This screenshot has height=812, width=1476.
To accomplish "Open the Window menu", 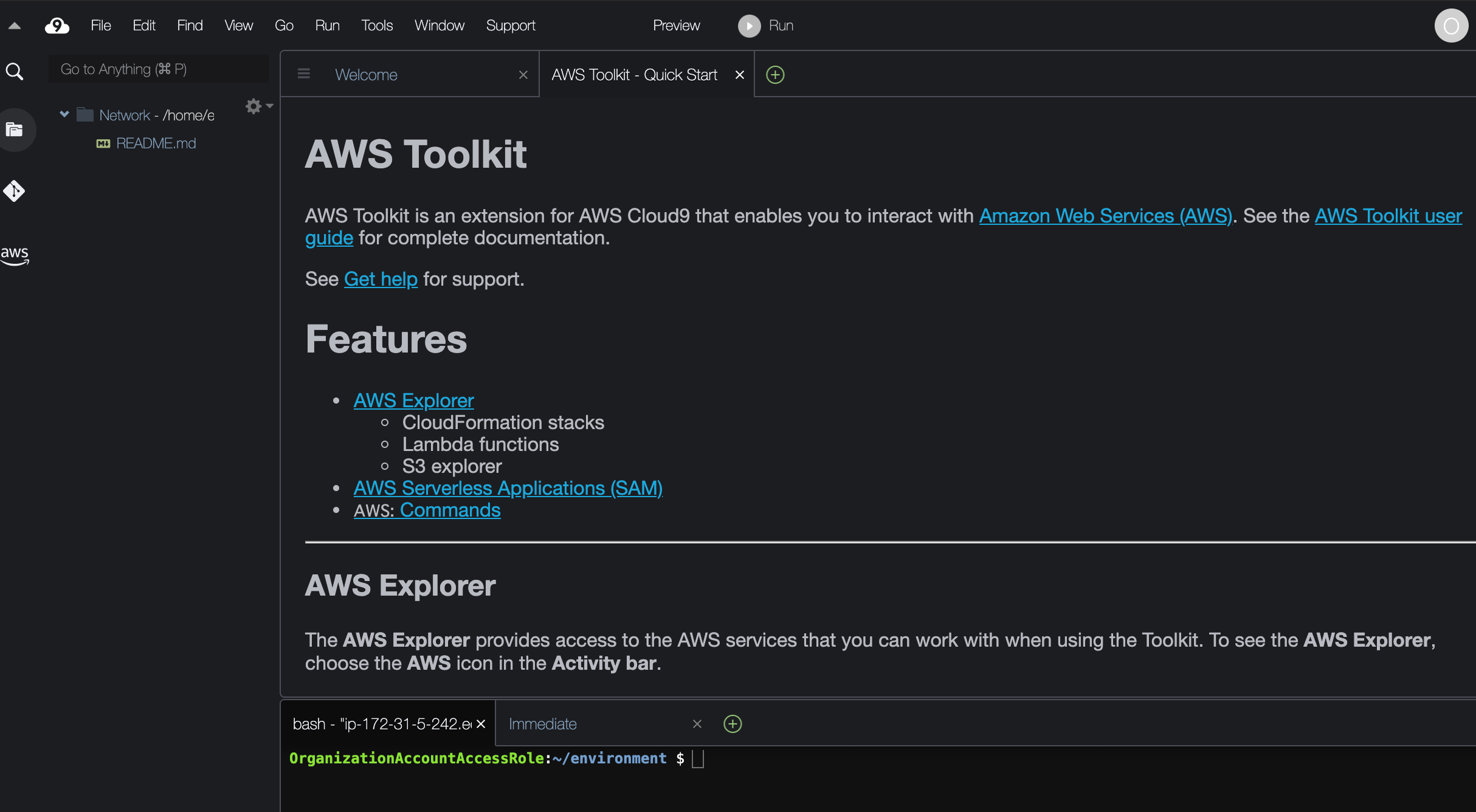I will click(440, 26).
